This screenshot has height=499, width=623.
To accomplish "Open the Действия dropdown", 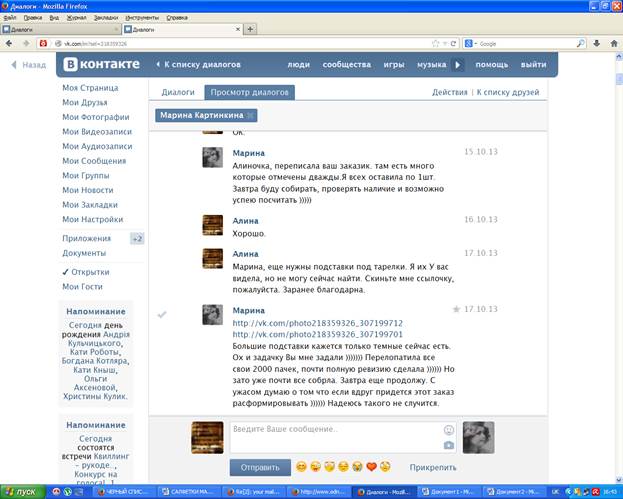I will 450,92.
